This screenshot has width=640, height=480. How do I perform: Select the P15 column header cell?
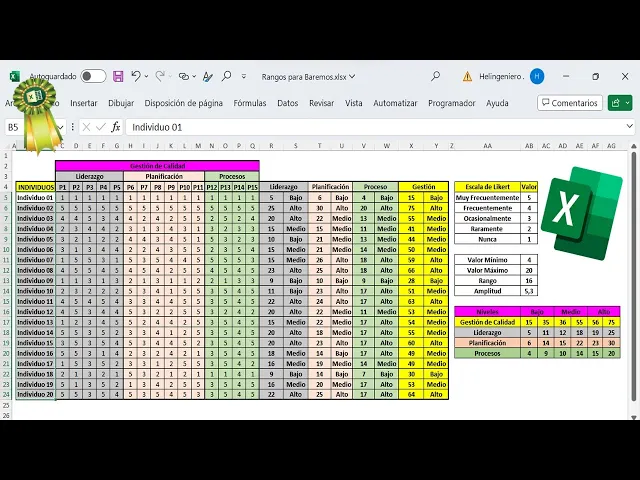[253, 187]
